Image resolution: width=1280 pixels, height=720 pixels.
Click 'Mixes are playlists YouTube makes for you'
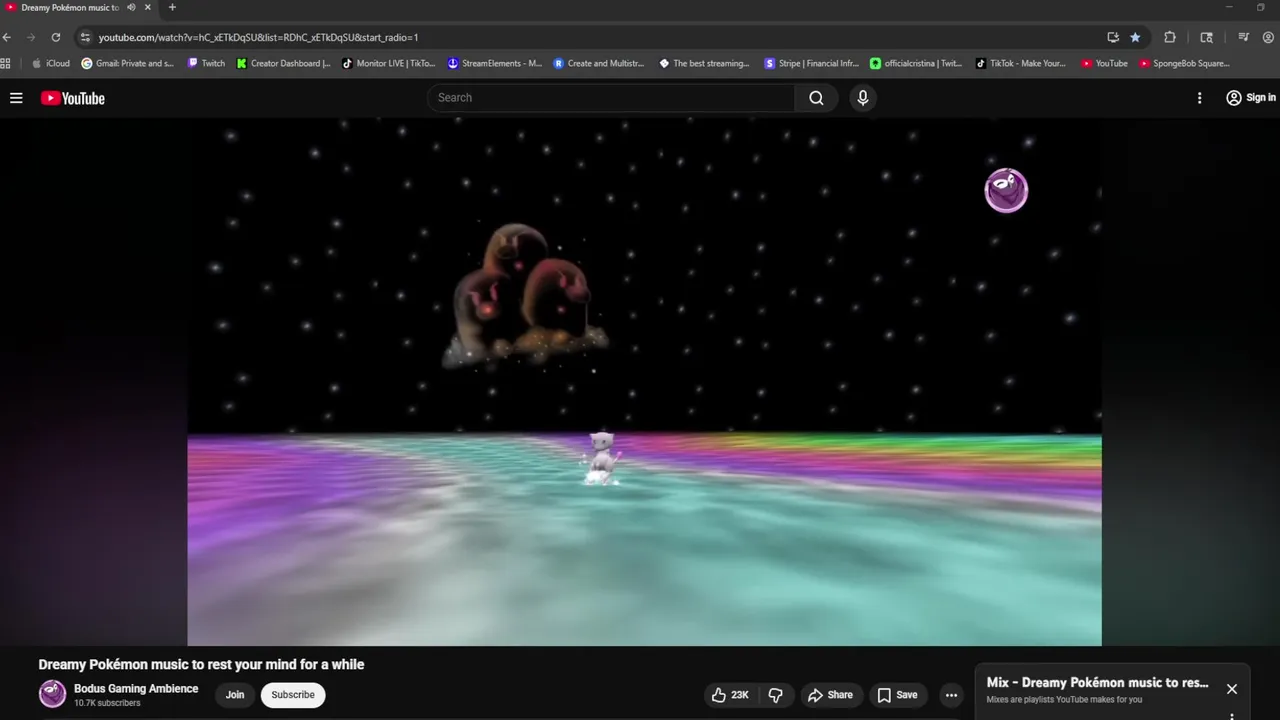[x=1064, y=699]
